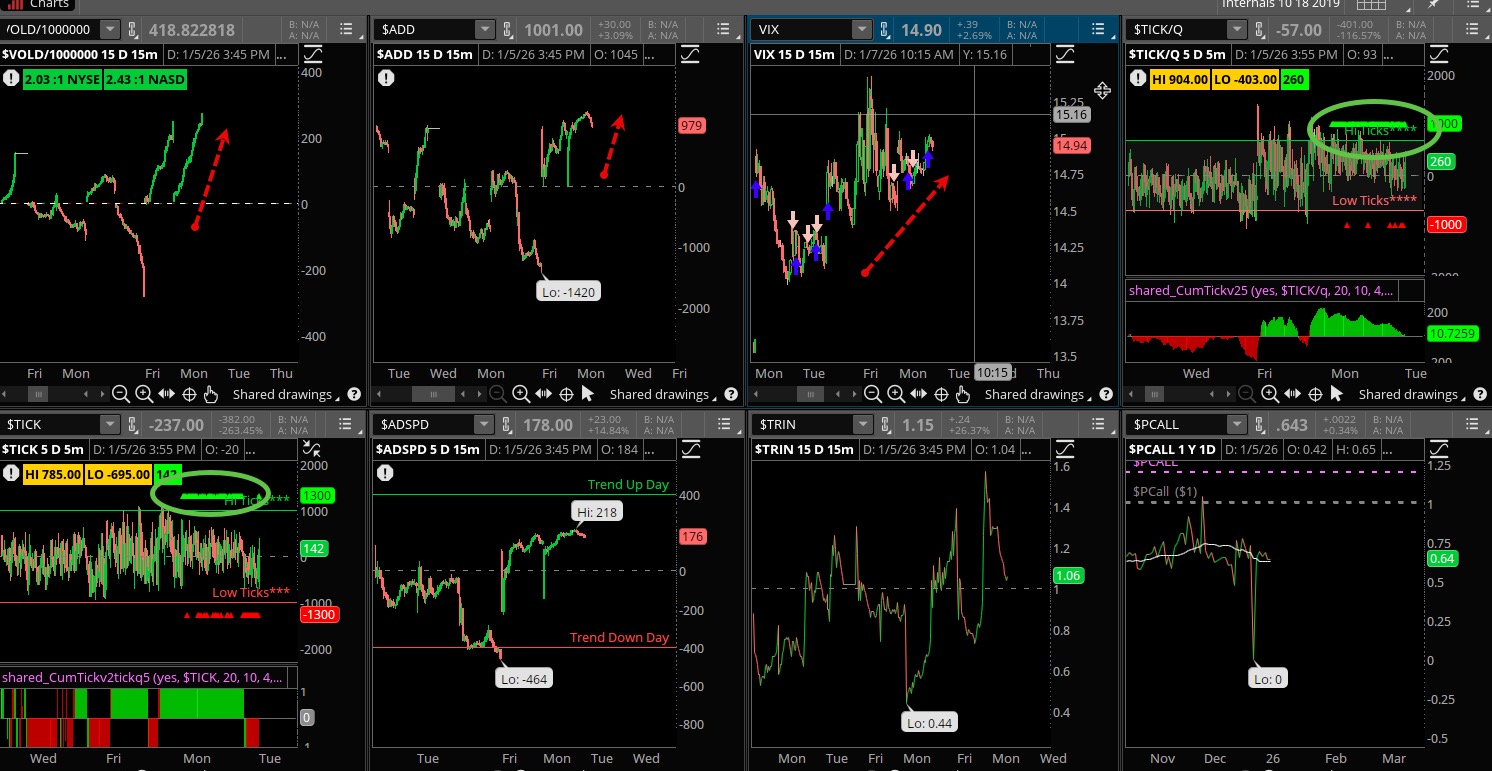
Task: Open the $TICK/Q panel list menu
Action: coord(1474,30)
